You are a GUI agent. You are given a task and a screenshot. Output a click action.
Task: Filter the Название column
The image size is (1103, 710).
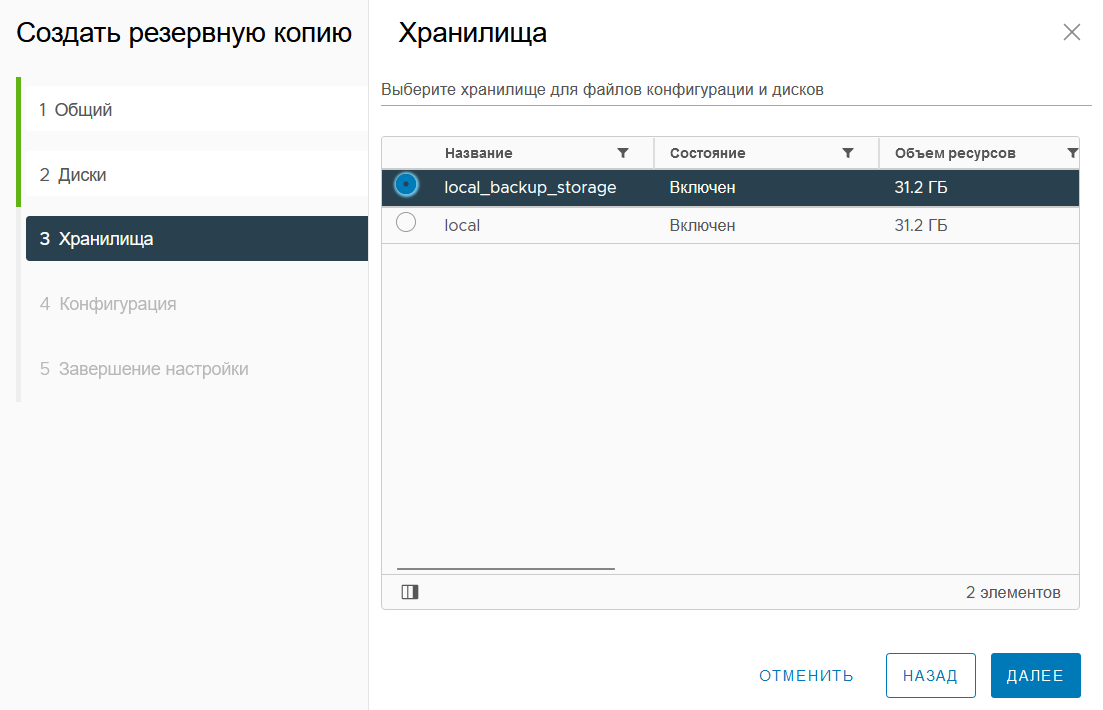tap(623, 153)
